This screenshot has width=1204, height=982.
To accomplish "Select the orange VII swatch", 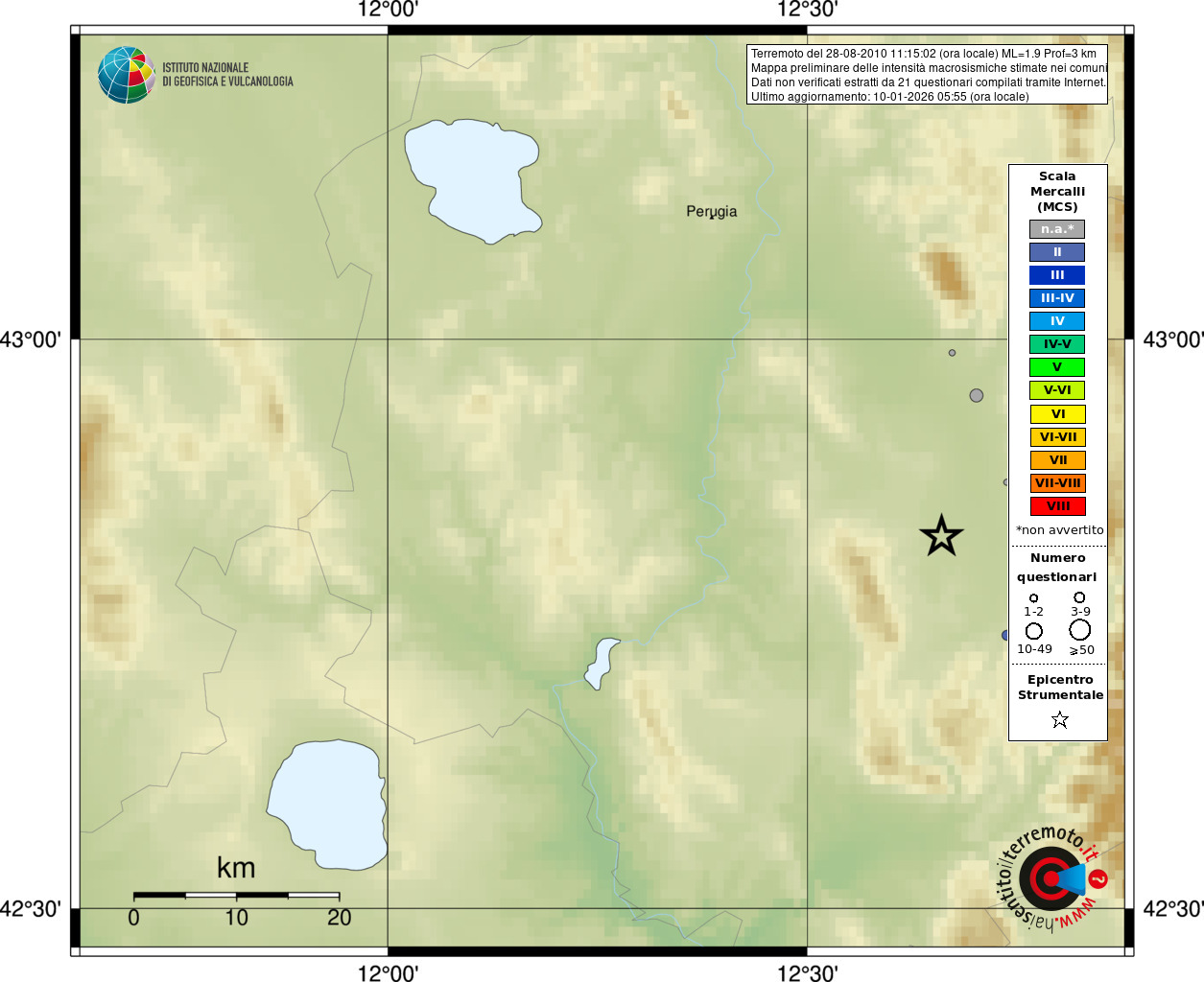I will pos(1058,460).
